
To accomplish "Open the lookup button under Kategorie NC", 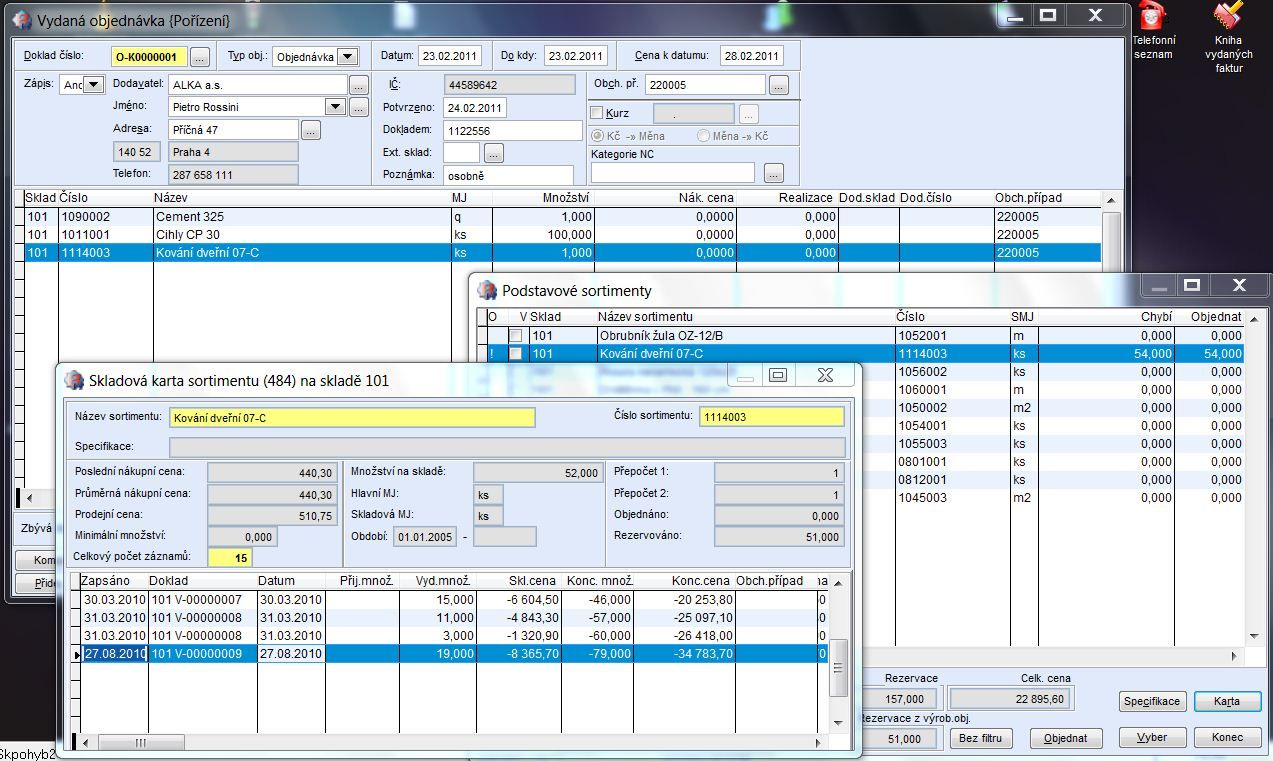I will point(773,173).
